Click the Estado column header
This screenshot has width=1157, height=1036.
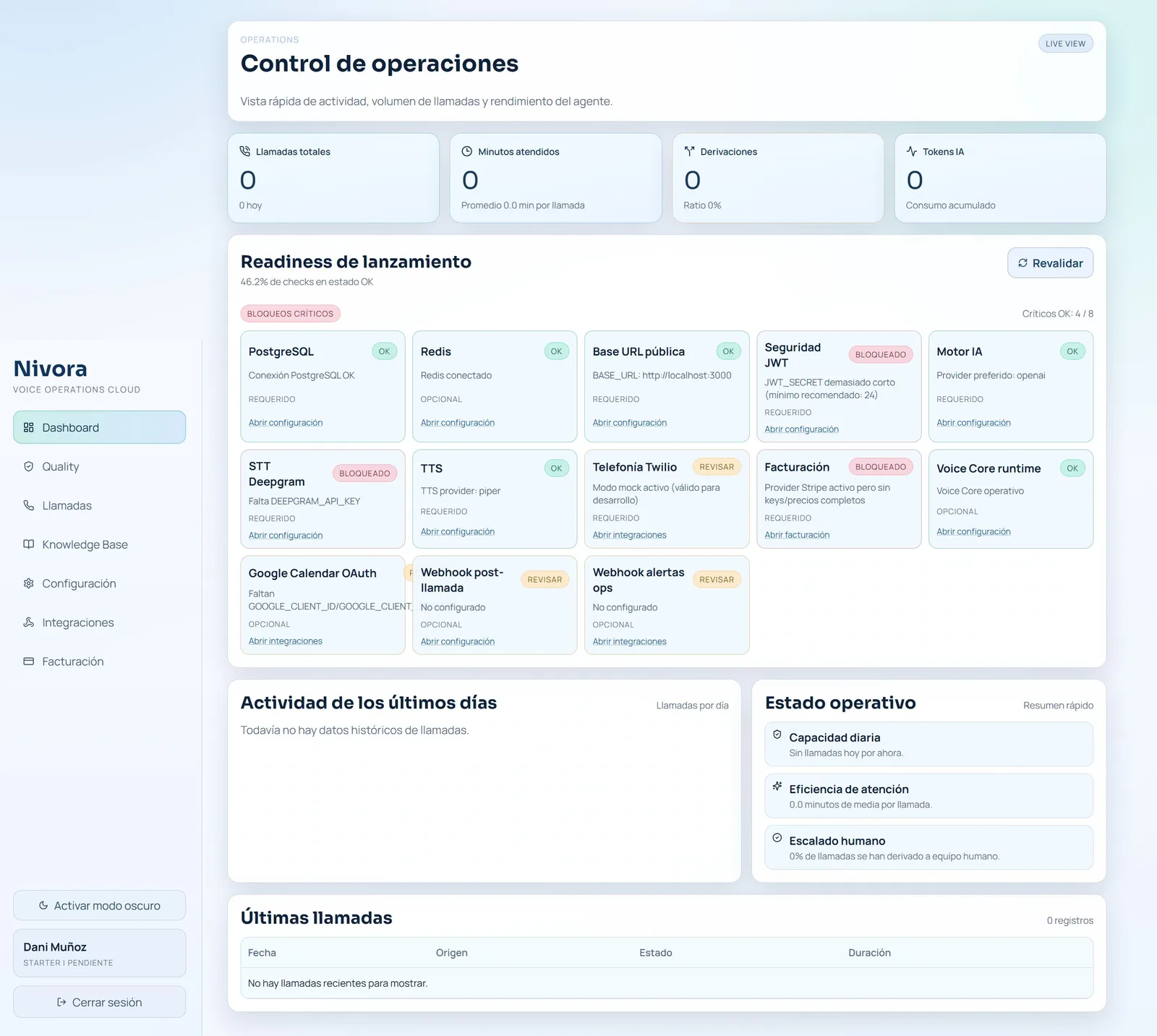click(655, 953)
